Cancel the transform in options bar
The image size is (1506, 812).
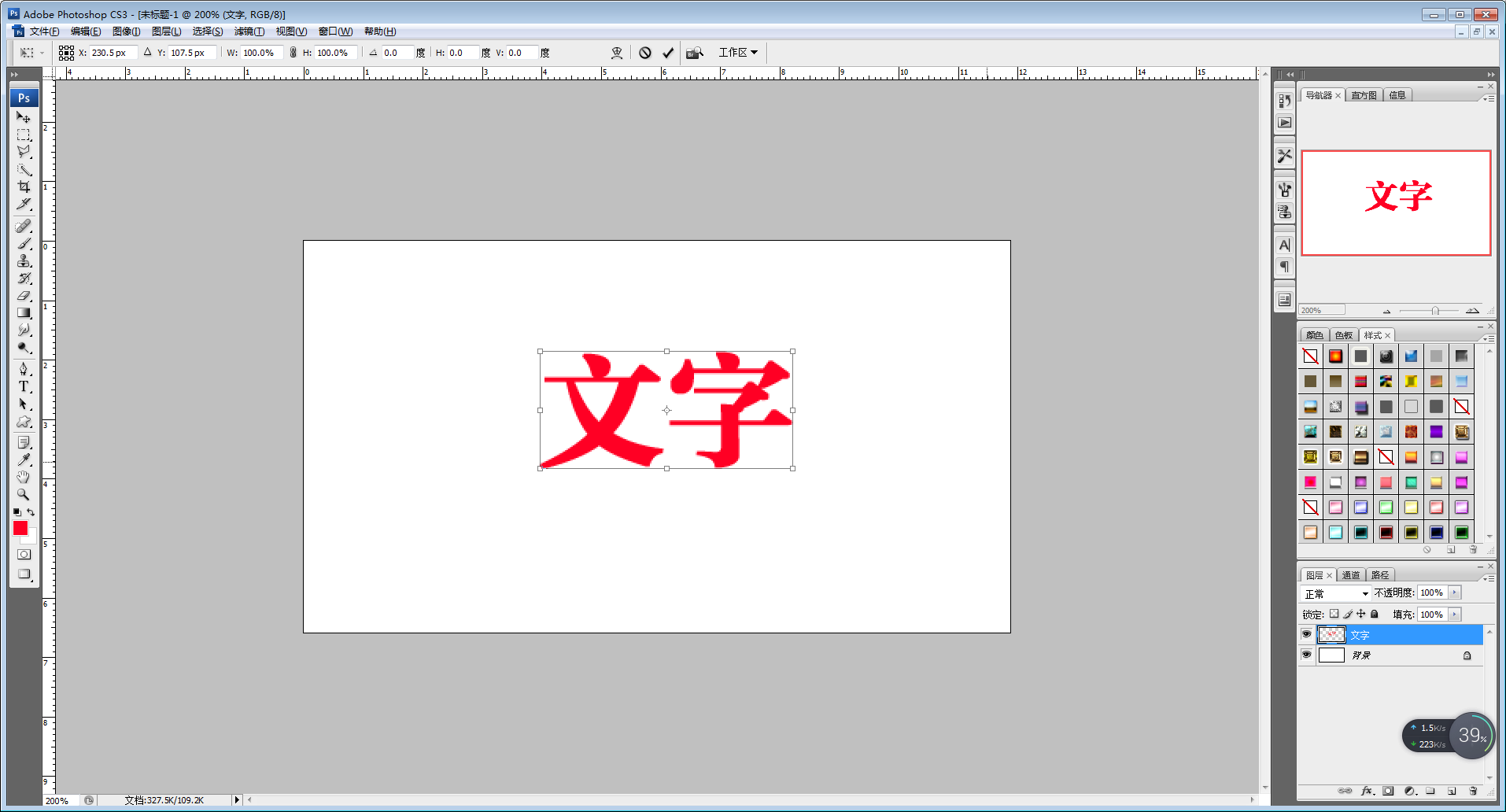pyautogui.click(x=645, y=53)
